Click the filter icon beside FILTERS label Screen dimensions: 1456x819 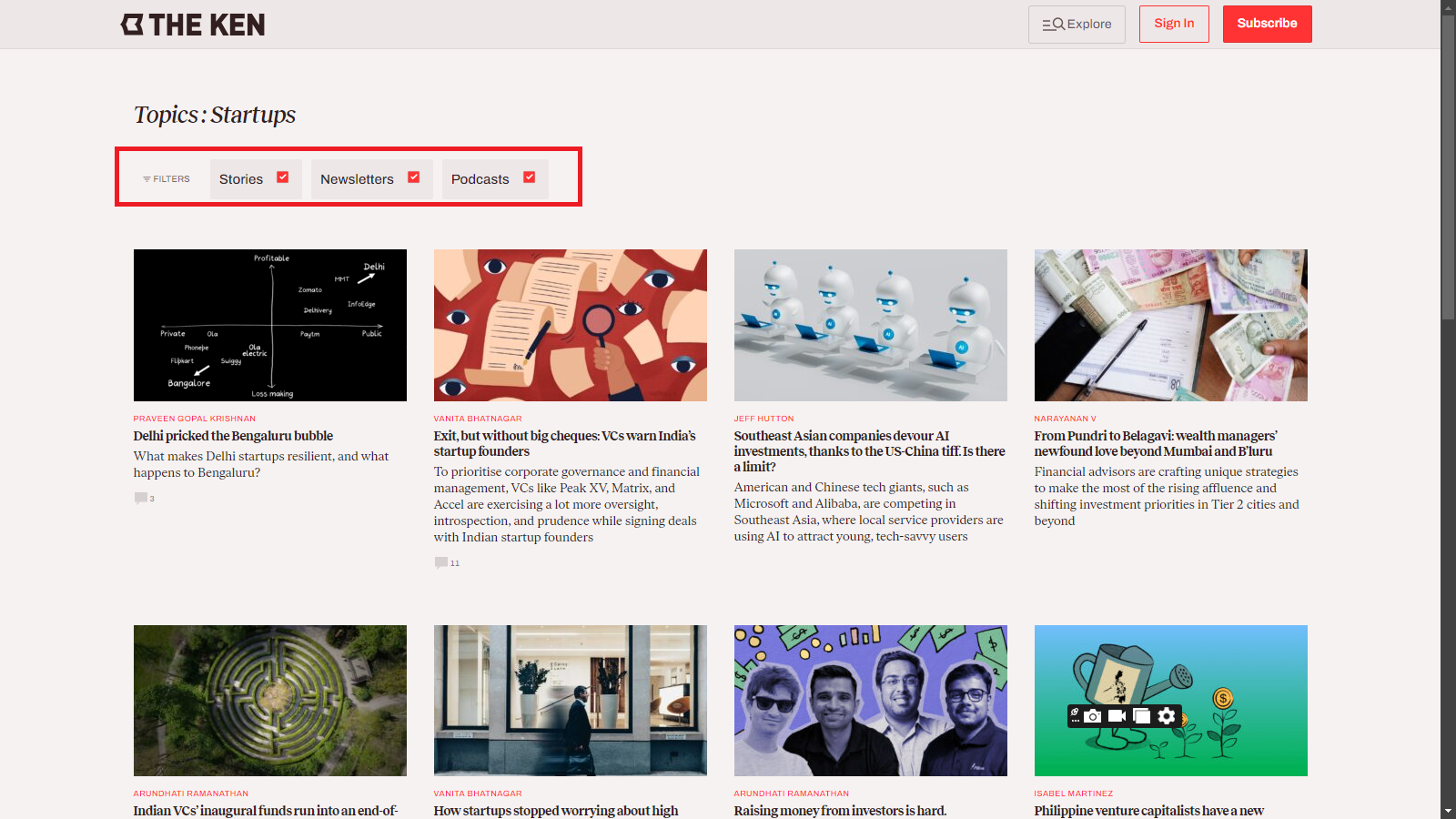coord(147,179)
